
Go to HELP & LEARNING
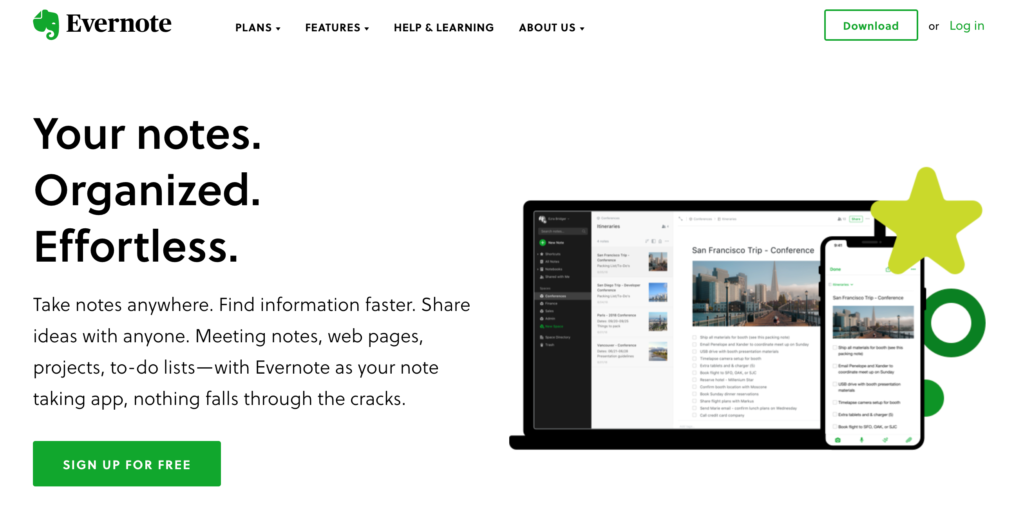tap(443, 27)
